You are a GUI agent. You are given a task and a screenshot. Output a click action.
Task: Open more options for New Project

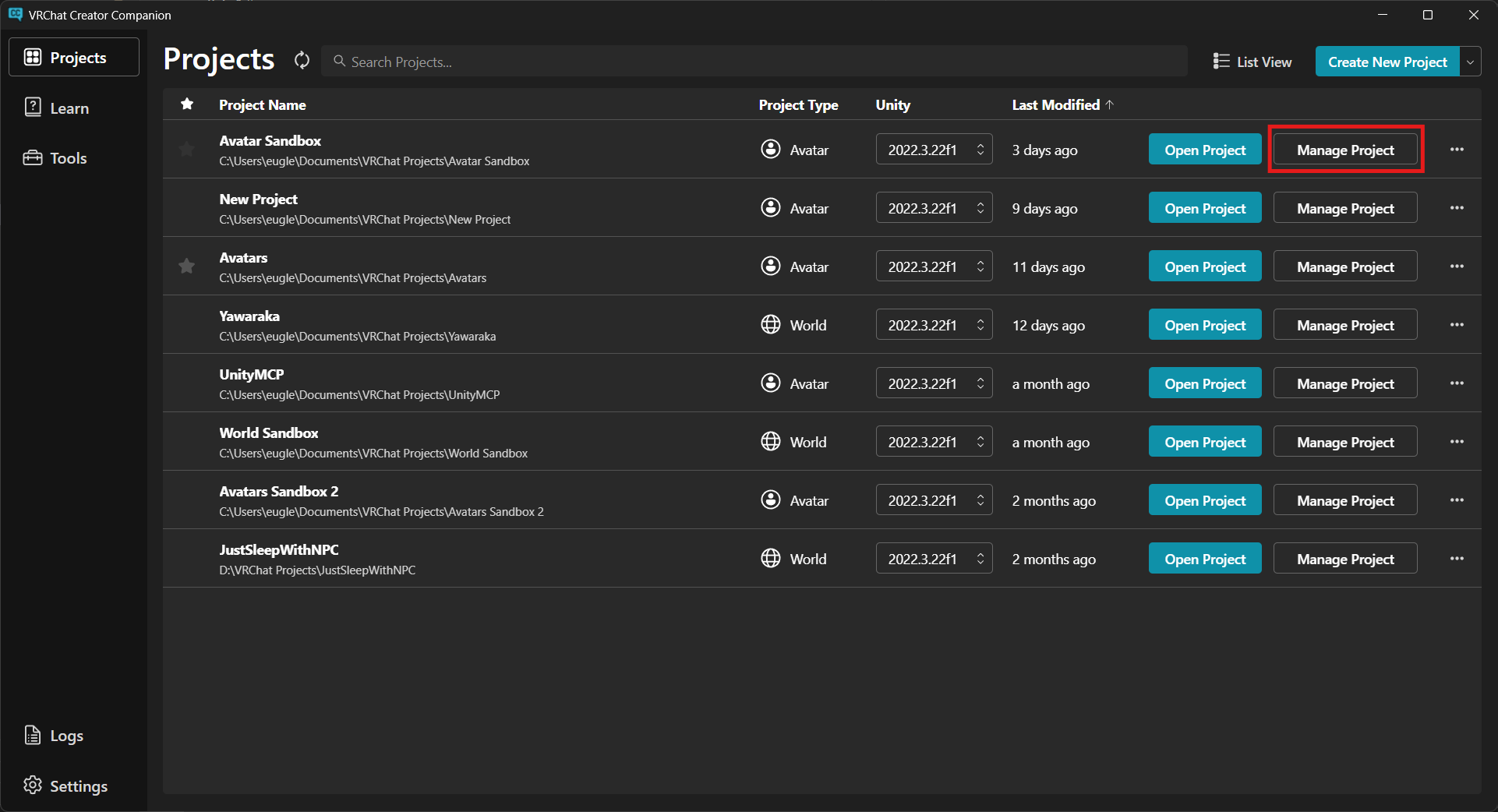pos(1457,207)
